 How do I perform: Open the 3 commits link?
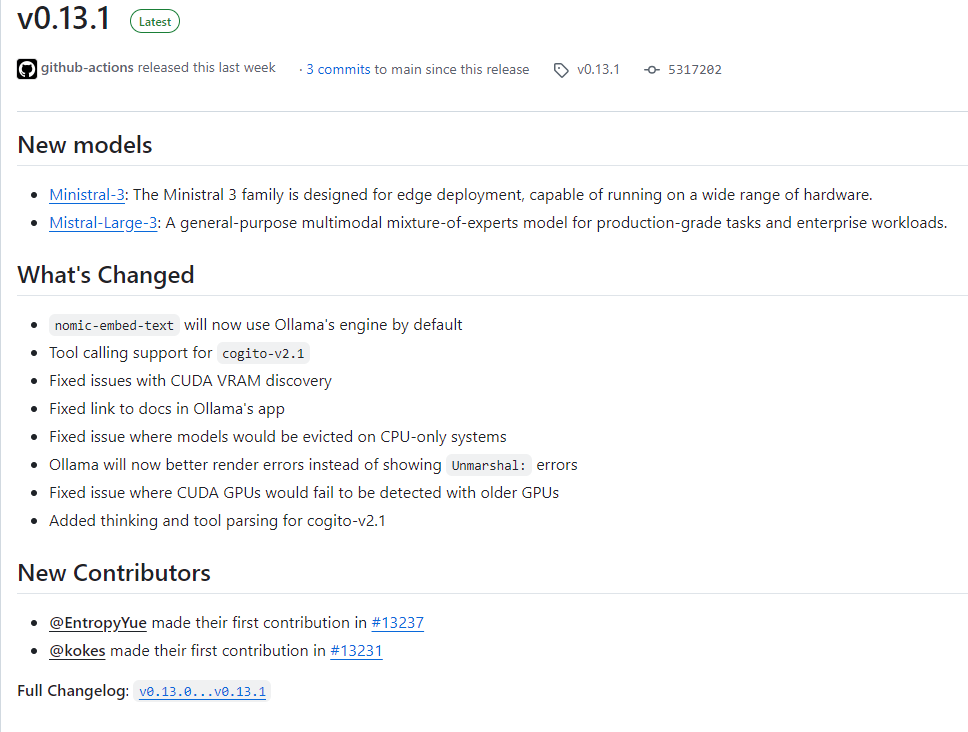click(x=338, y=69)
